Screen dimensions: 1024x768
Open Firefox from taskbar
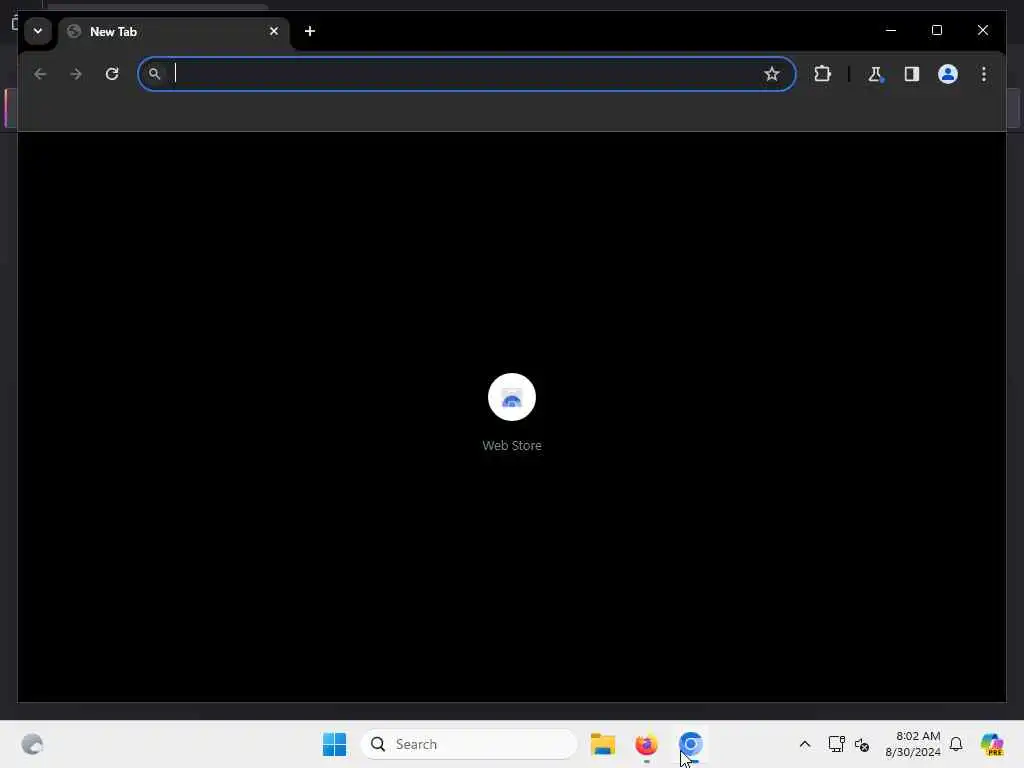647,744
